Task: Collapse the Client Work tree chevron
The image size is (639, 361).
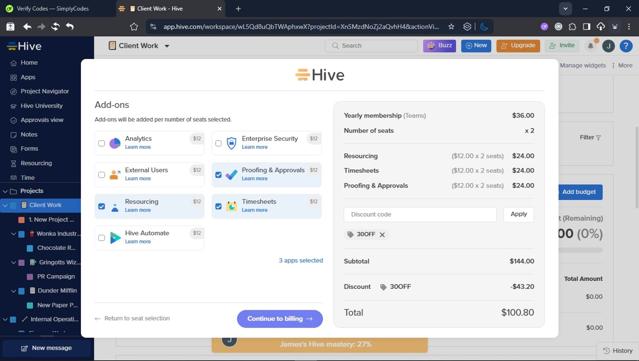Action: click(5, 205)
